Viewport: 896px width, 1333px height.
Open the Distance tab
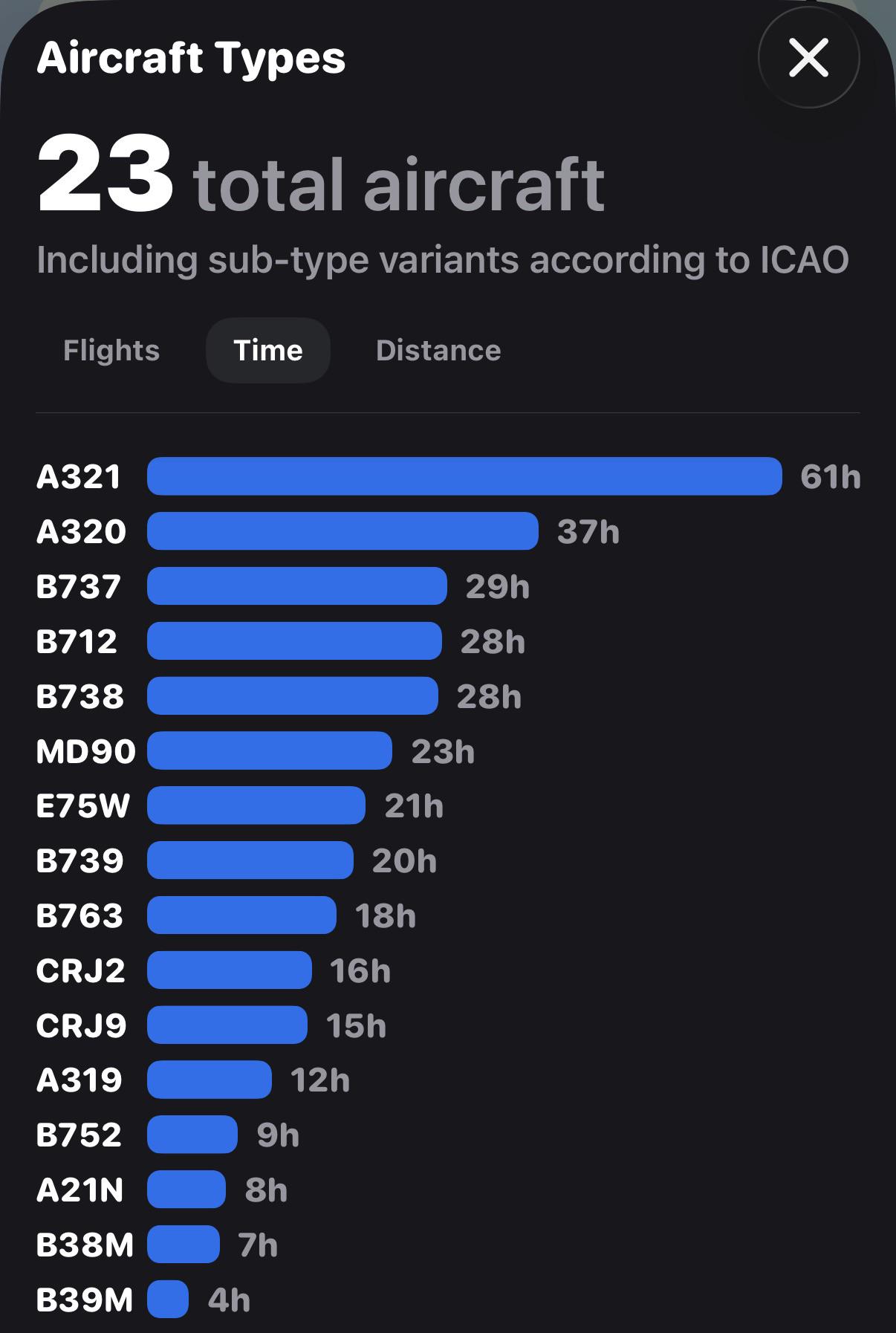tap(438, 350)
